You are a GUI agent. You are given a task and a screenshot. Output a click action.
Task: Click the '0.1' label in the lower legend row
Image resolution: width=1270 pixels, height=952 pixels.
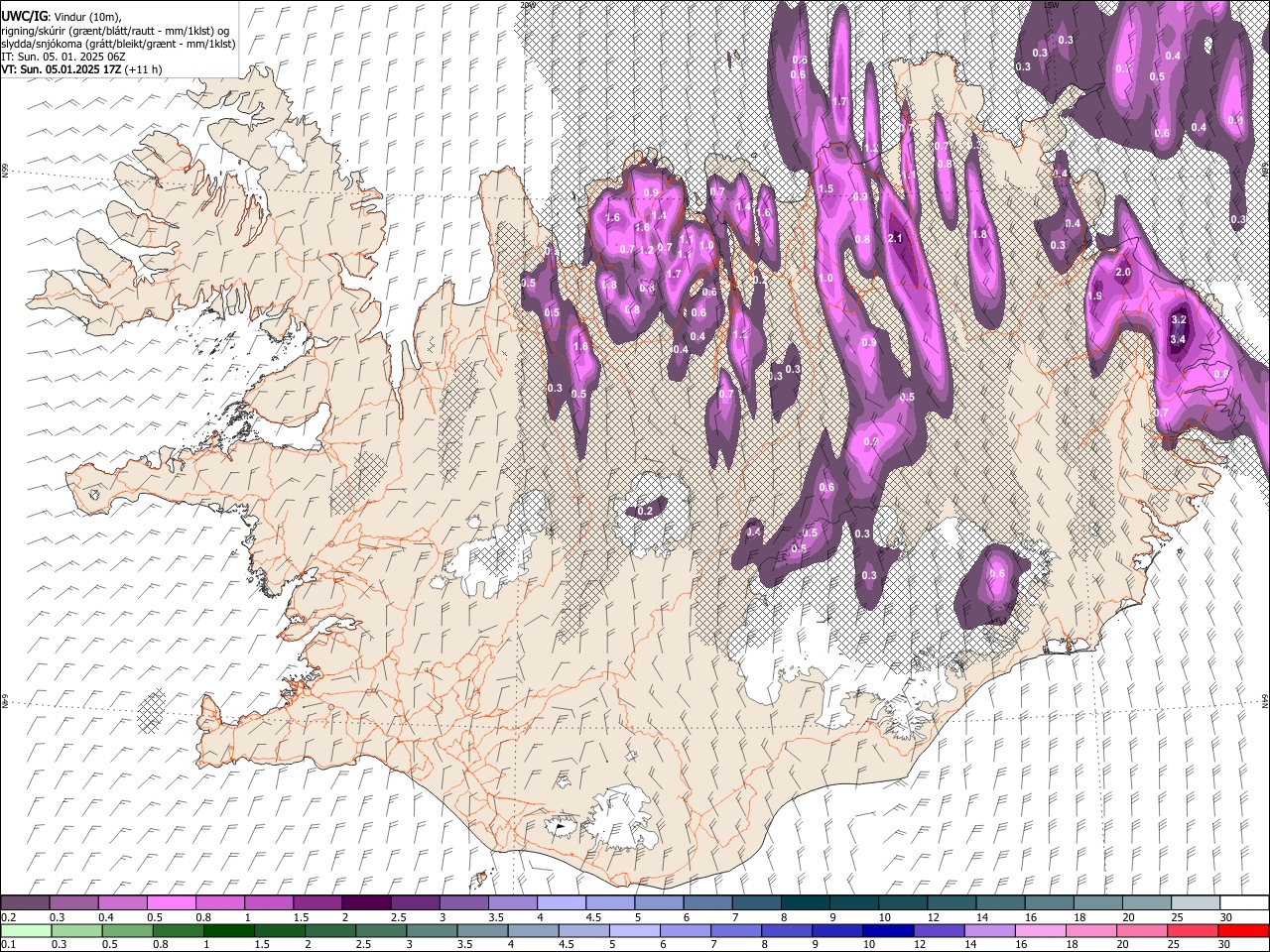coord(9,944)
